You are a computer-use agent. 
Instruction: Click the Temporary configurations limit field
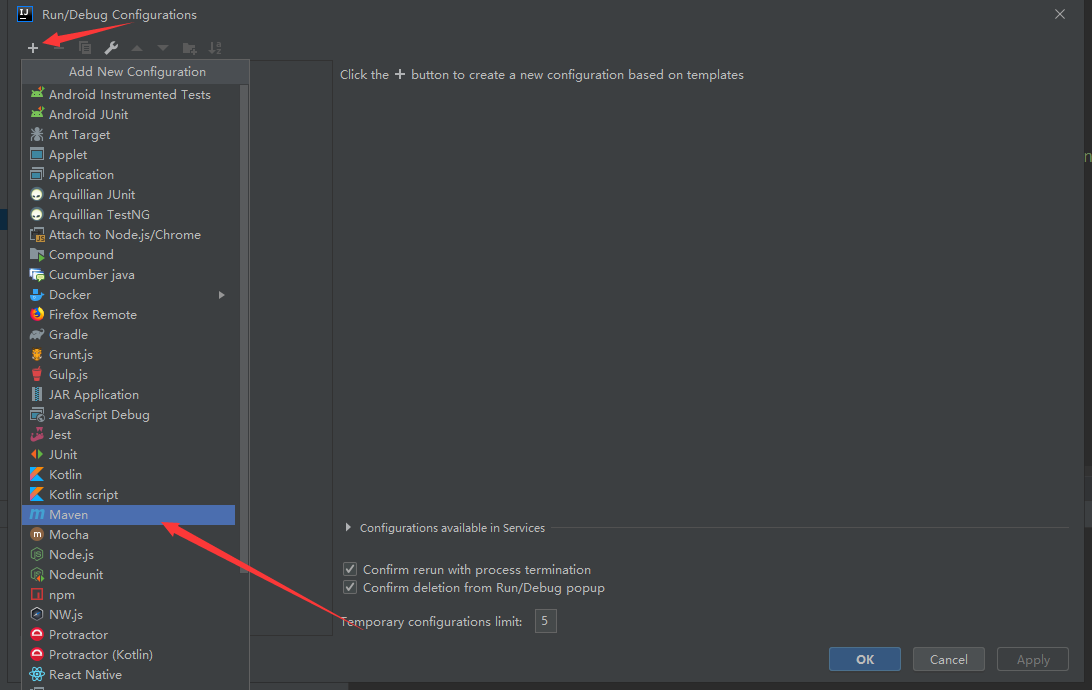click(x=545, y=621)
